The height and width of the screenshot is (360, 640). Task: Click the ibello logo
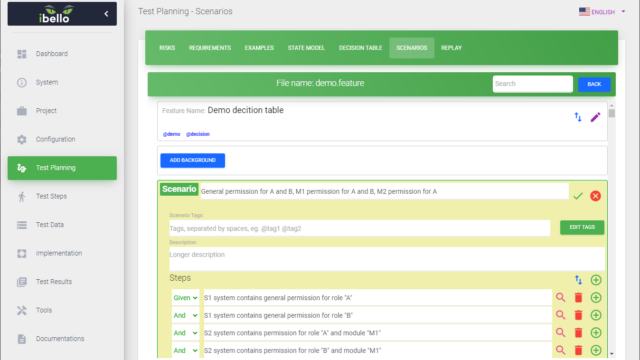tap(56, 14)
